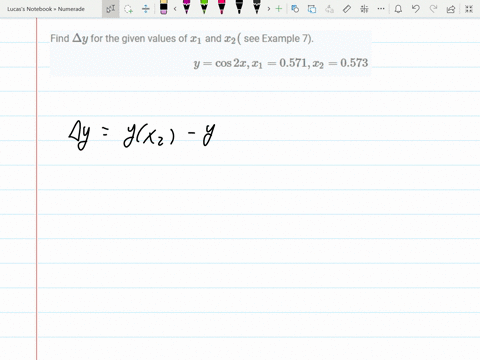Viewport: 480px width, 360px height.
Task: Pick the purple pen
Action: pyautogui.click(x=187, y=7)
